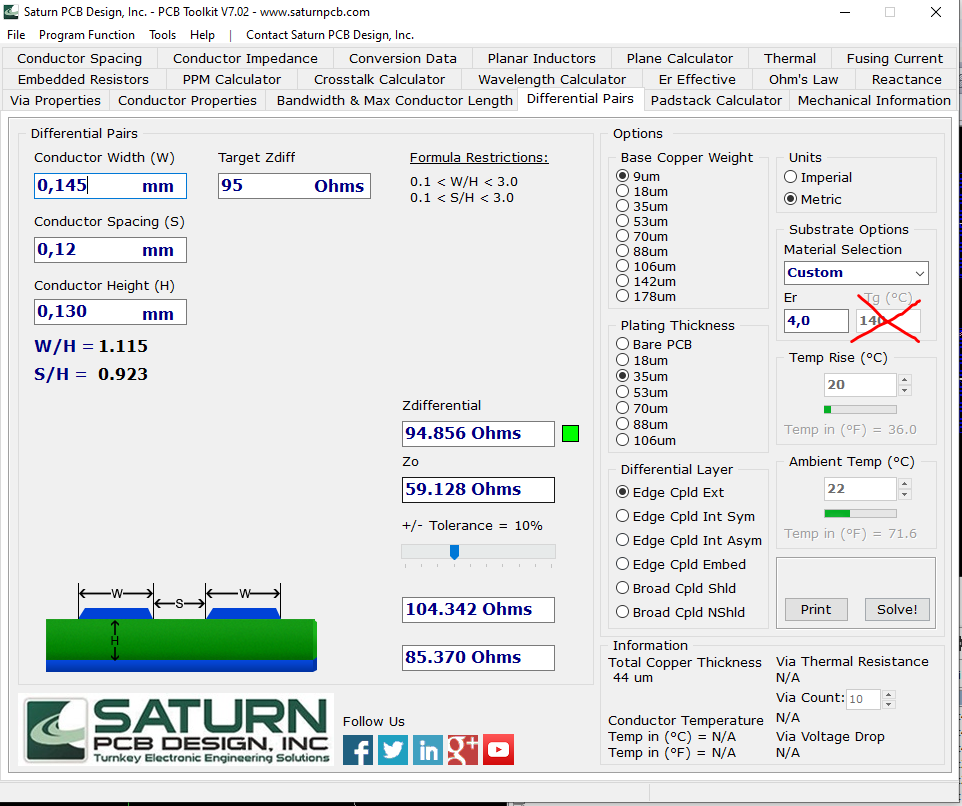The width and height of the screenshot is (962, 806).
Task: Click the Via Count field
Action: pos(863,699)
